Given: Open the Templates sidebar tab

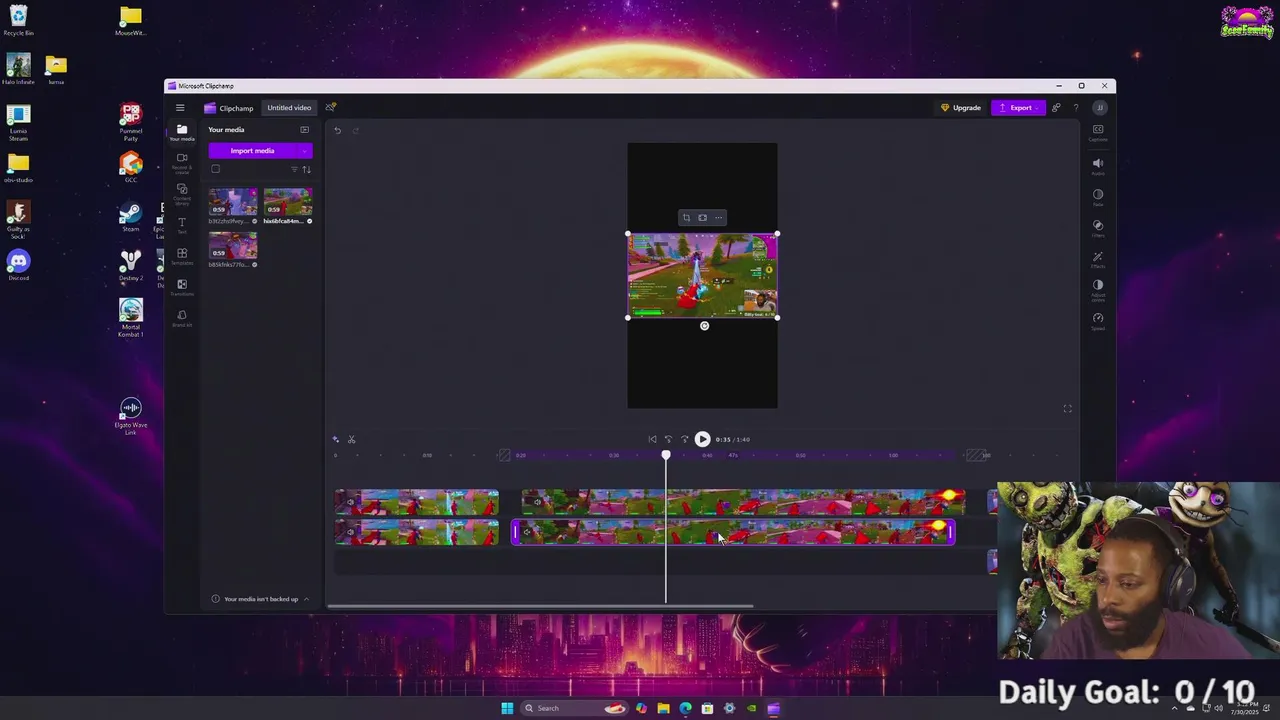Looking at the screenshot, I should click(x=182, y=256).
